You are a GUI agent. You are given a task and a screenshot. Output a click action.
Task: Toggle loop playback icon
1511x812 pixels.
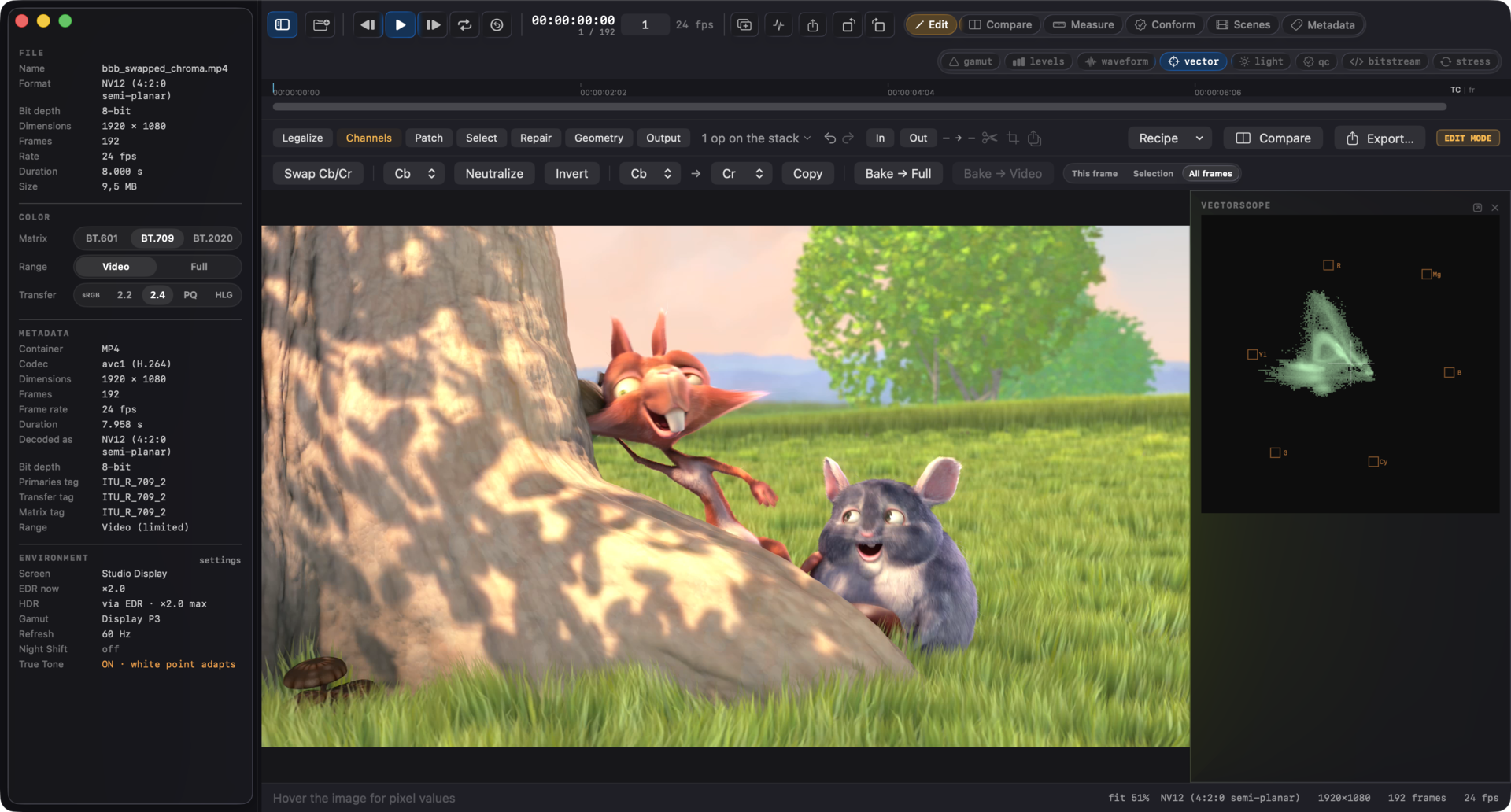point(465,24)
